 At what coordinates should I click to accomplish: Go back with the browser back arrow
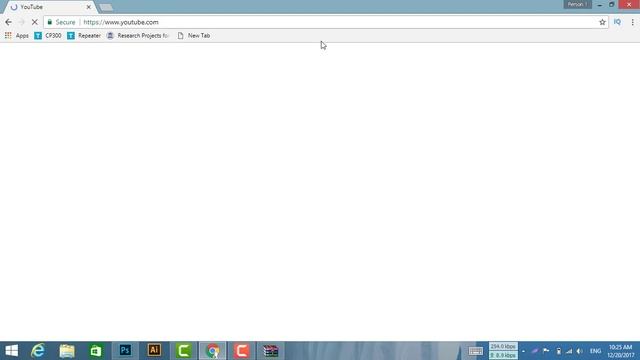[9, 22]
